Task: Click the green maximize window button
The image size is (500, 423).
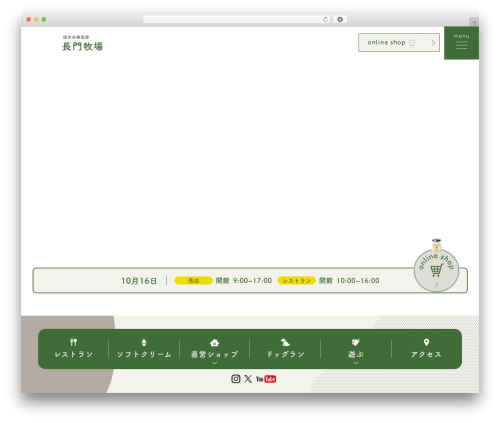Action: tap(44, 19)
